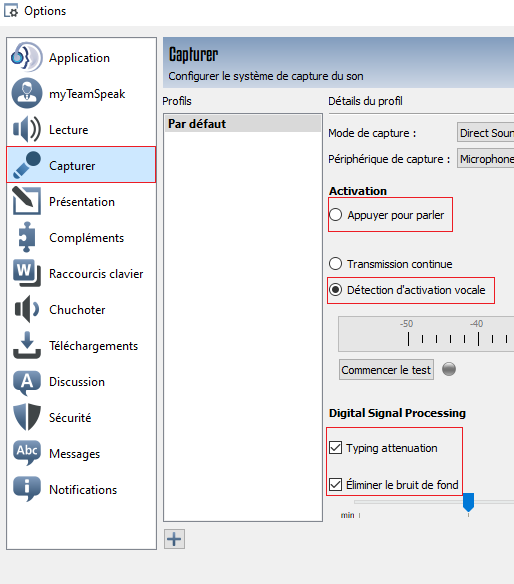The image size is (514, 584).
Task: Open the Sécurité shield icon
Action: tap(26, 417)
